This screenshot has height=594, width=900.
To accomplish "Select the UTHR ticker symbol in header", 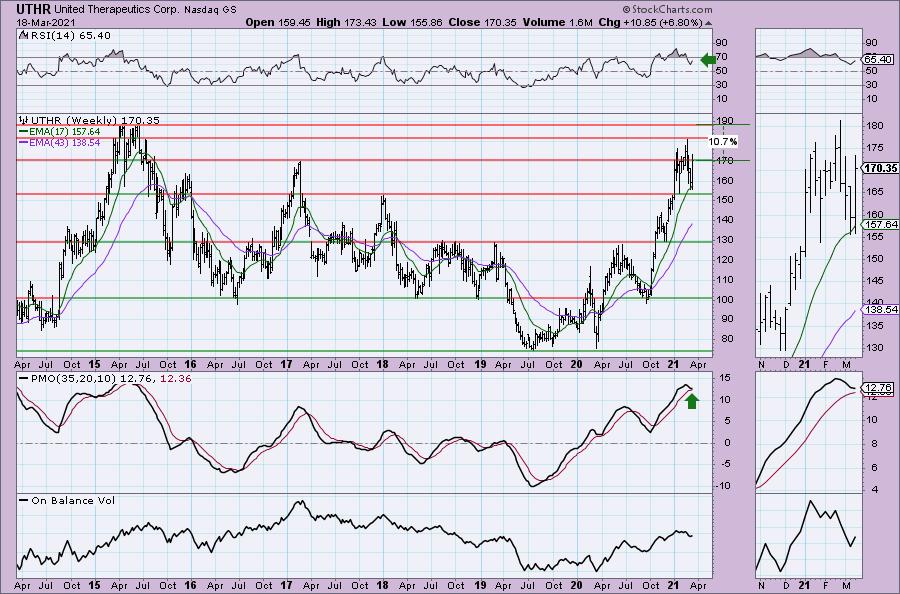I will [33, 9].
